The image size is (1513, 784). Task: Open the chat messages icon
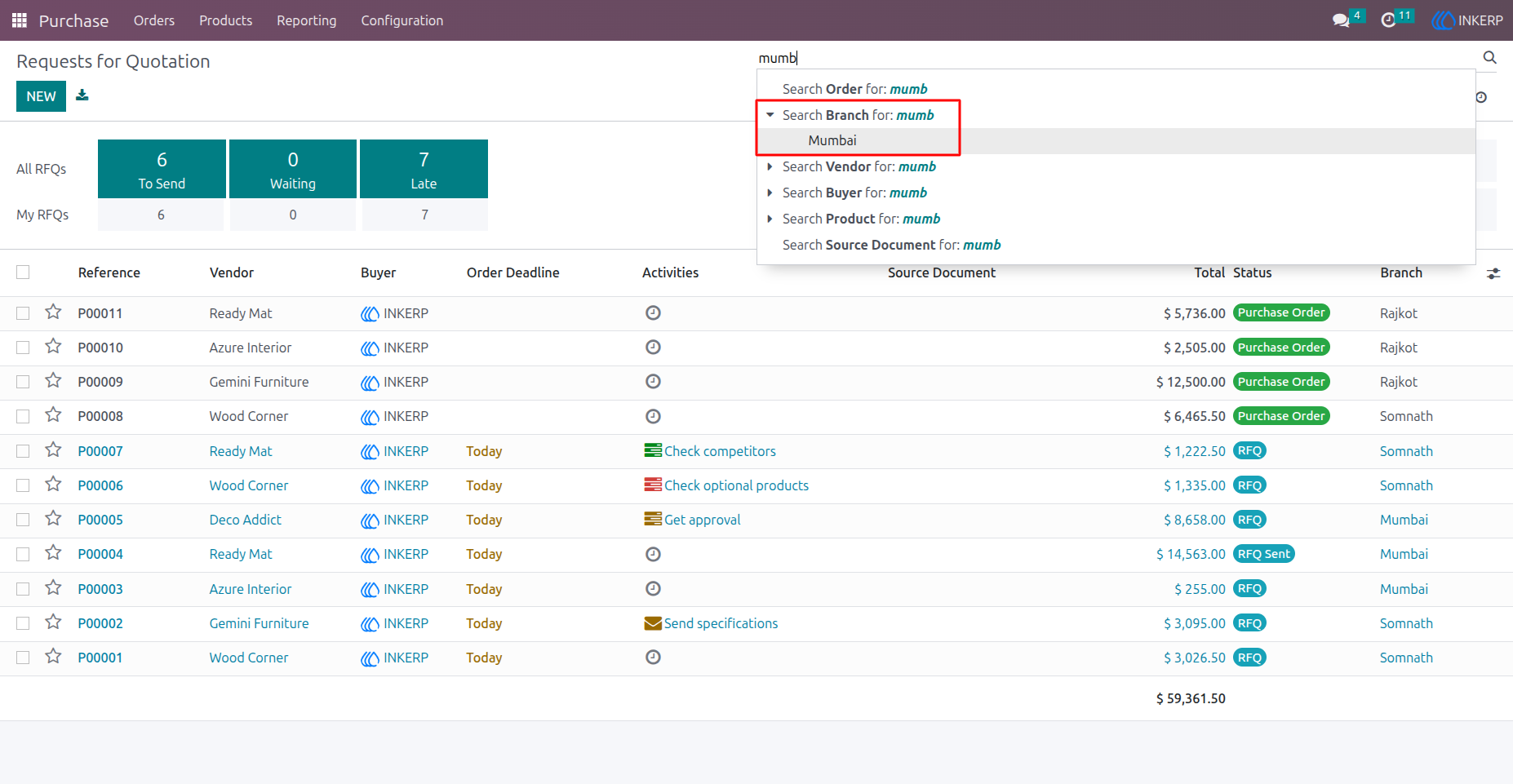click(1340, 20)
